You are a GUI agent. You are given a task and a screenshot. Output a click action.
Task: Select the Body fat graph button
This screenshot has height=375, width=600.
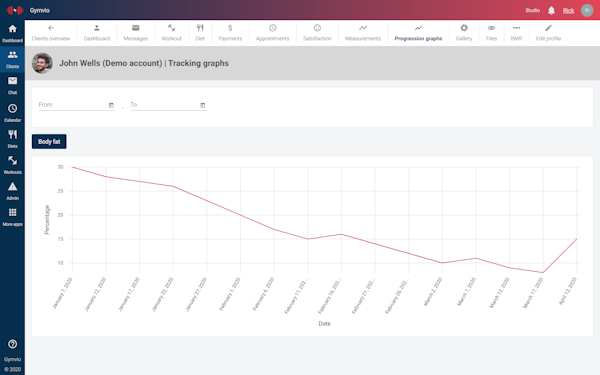49,142
